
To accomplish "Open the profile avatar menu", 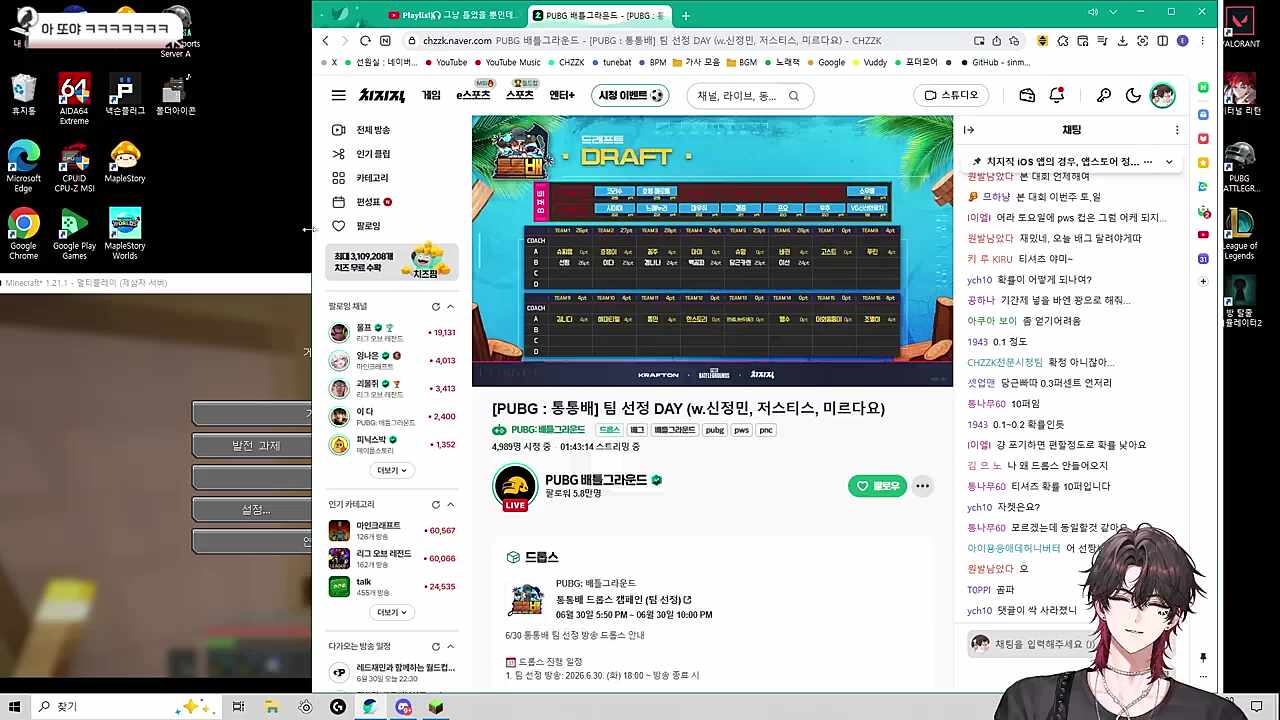I will [1162, 96].
